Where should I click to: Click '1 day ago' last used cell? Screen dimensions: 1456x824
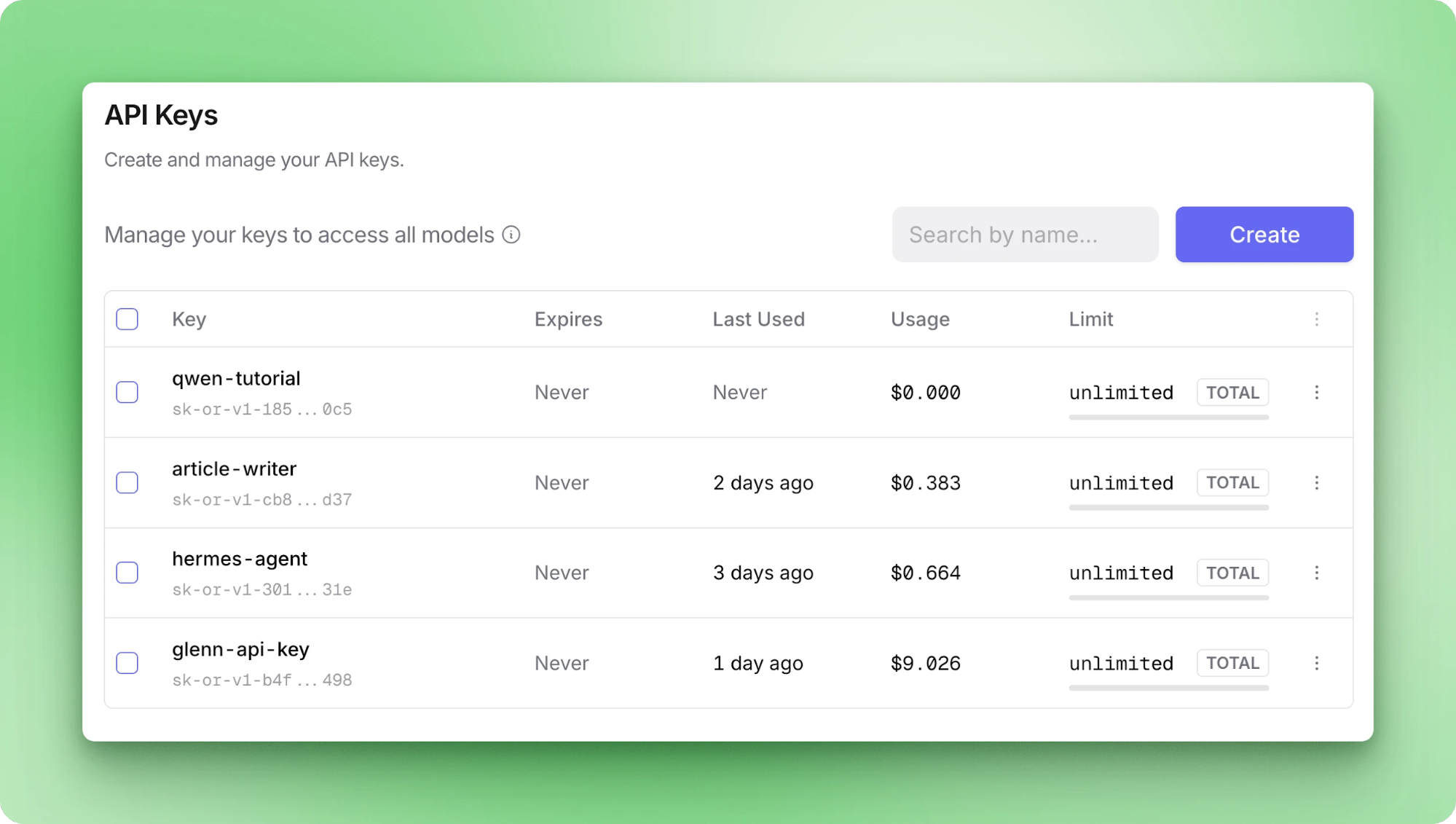(757, 664)
